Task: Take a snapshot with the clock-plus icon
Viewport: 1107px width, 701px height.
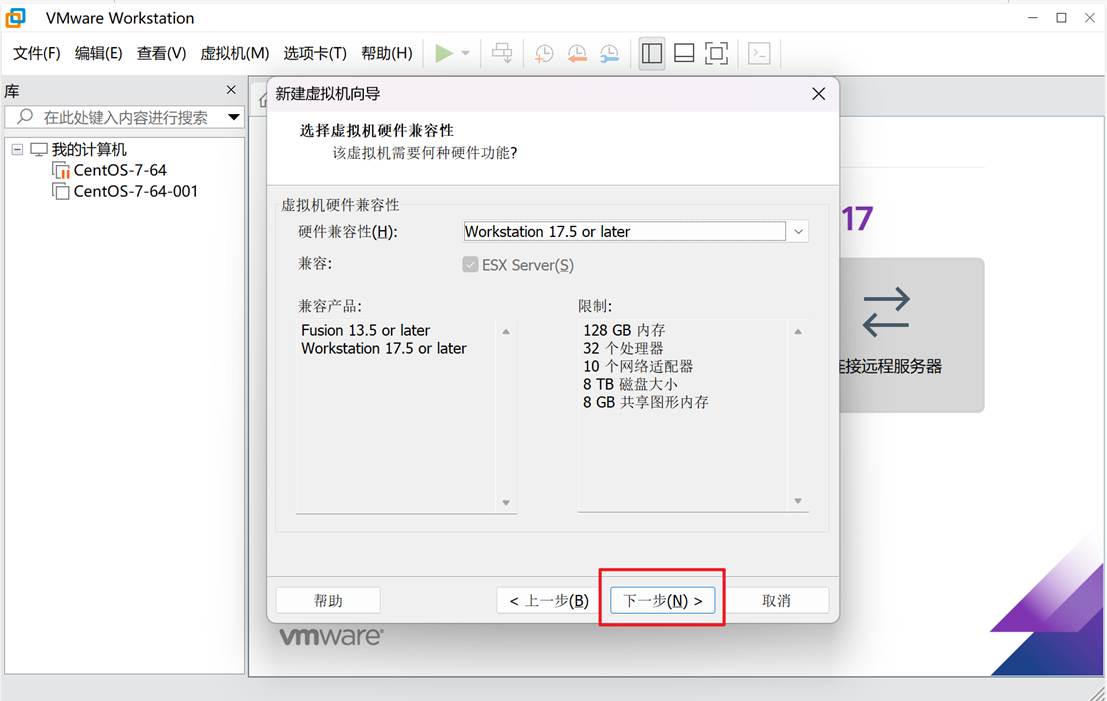Action: pos(544,54)
